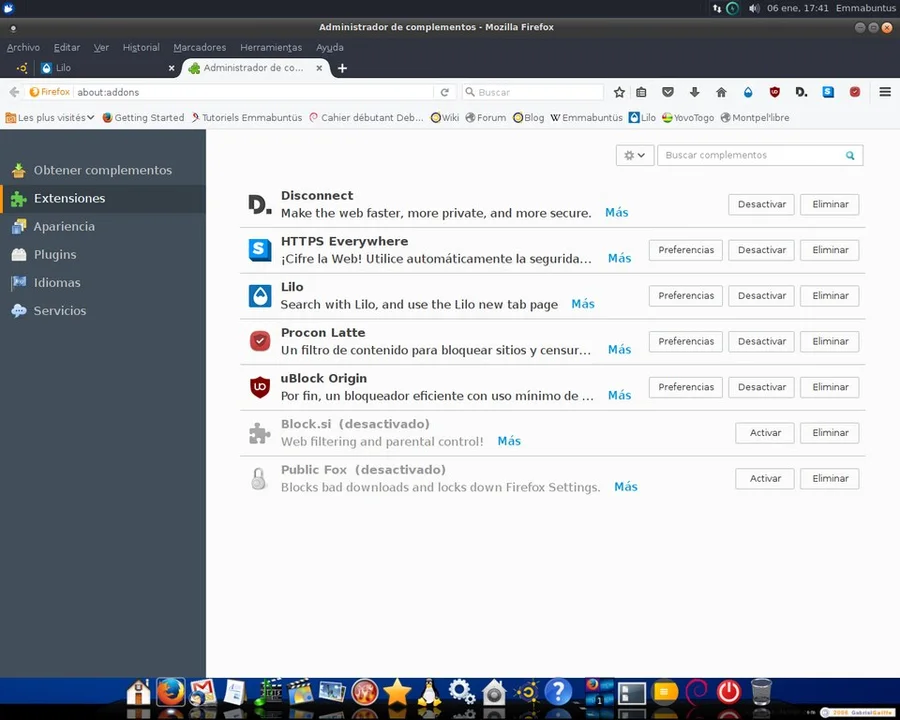Image resolution: width=900 pixels, height=720 pixels.
Task: Reload the page with the refresh icon
Action: click(444, 92)
